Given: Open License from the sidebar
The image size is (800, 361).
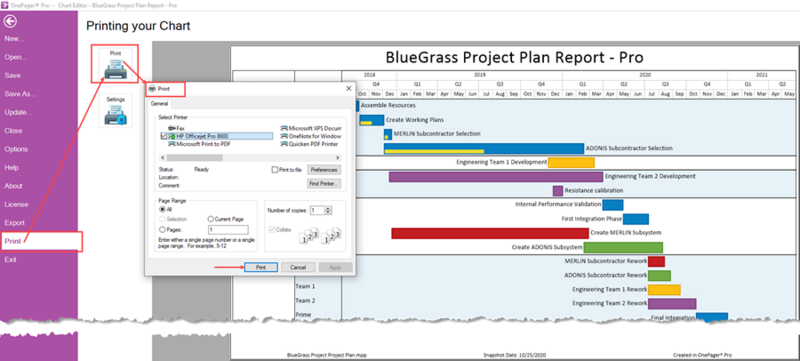Looking at the screenshot, I should pyautogui.click(x=16, y=204).
